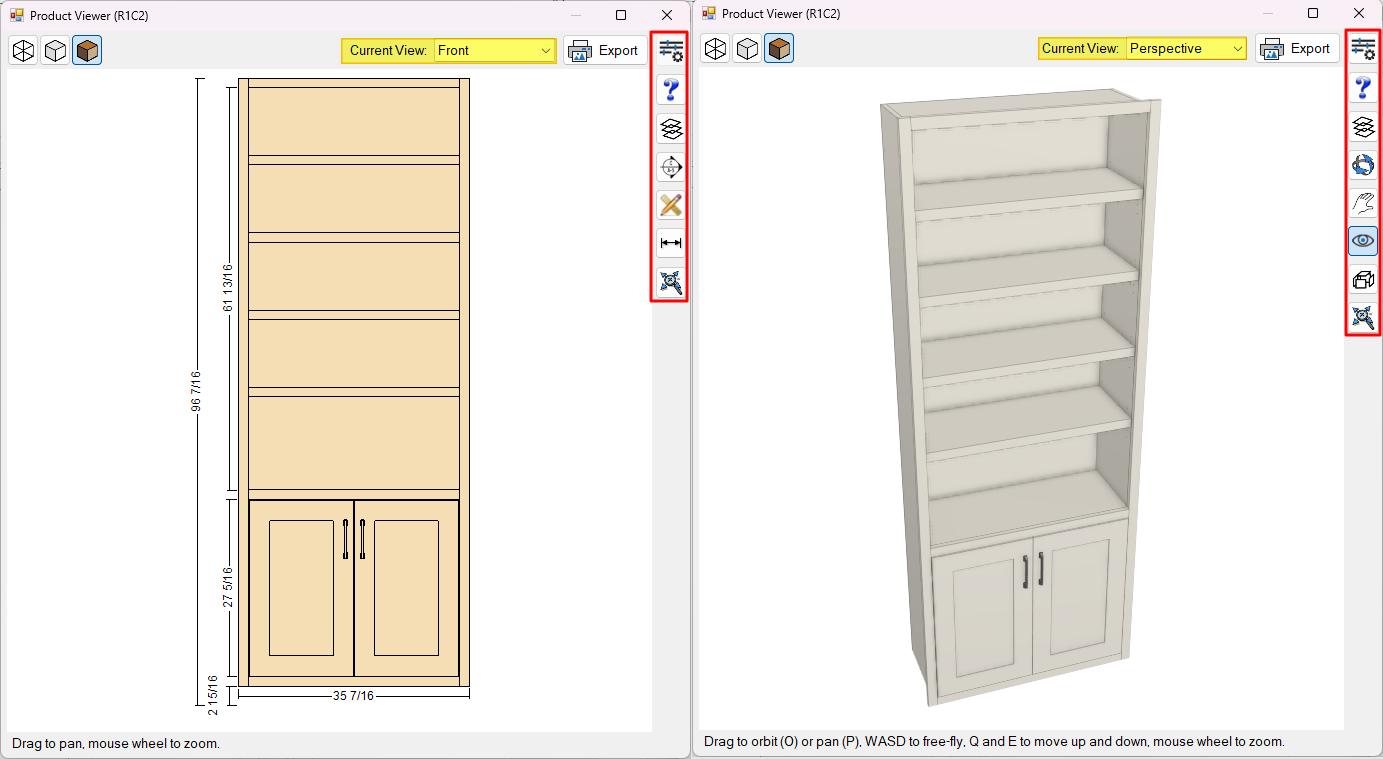Activate the orbit rotation tool in Perspective window

(x=1362, y=165)
